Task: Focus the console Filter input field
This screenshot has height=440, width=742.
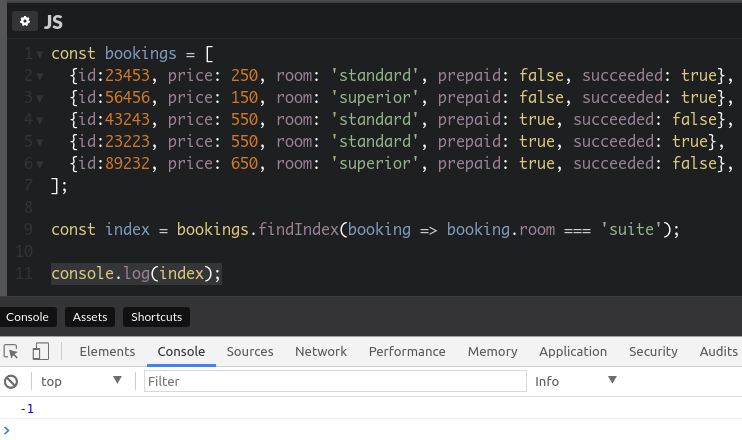Action: pyautogui.click(x=335, y=381)
